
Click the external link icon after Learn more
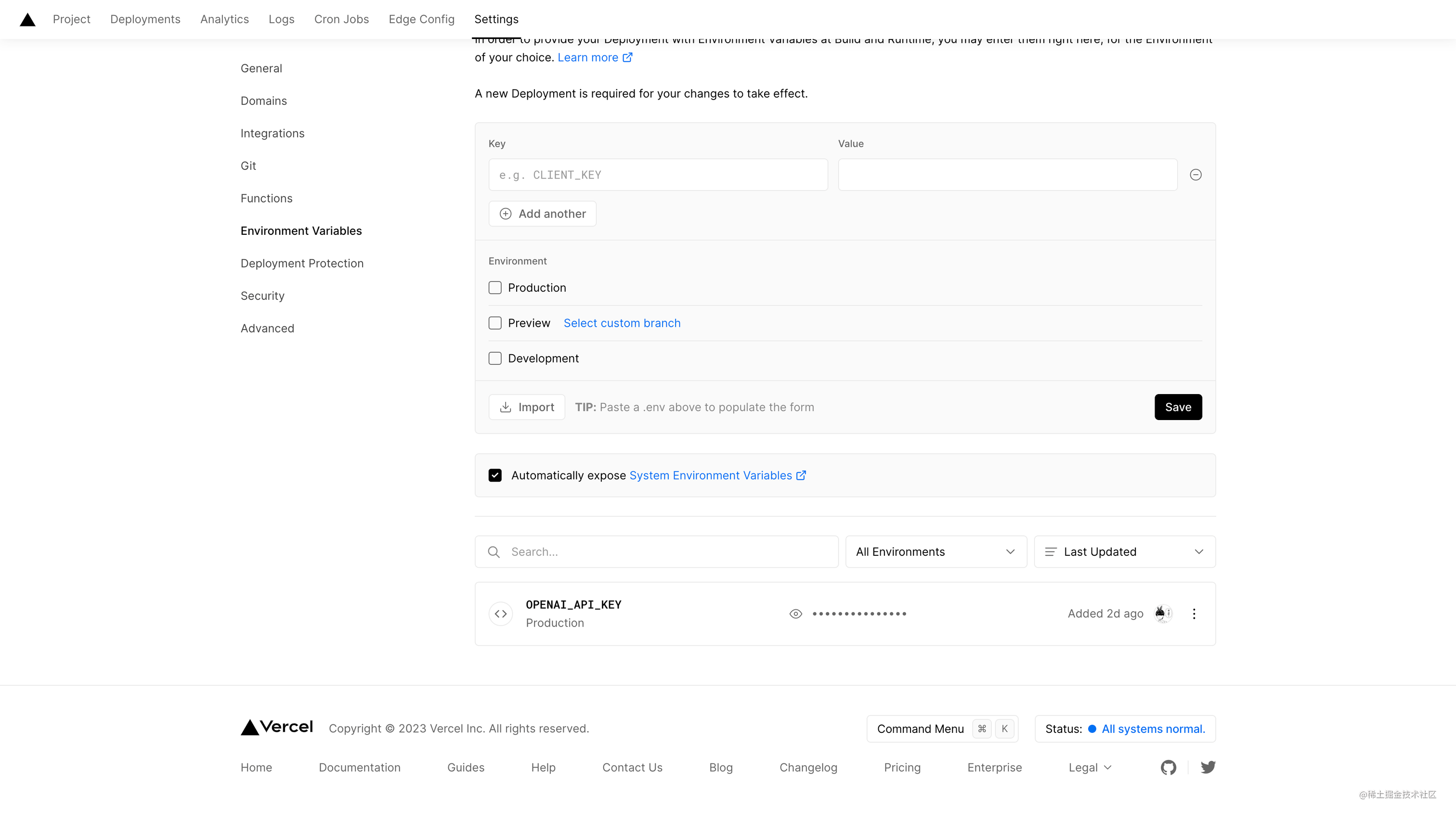point(627,57)
